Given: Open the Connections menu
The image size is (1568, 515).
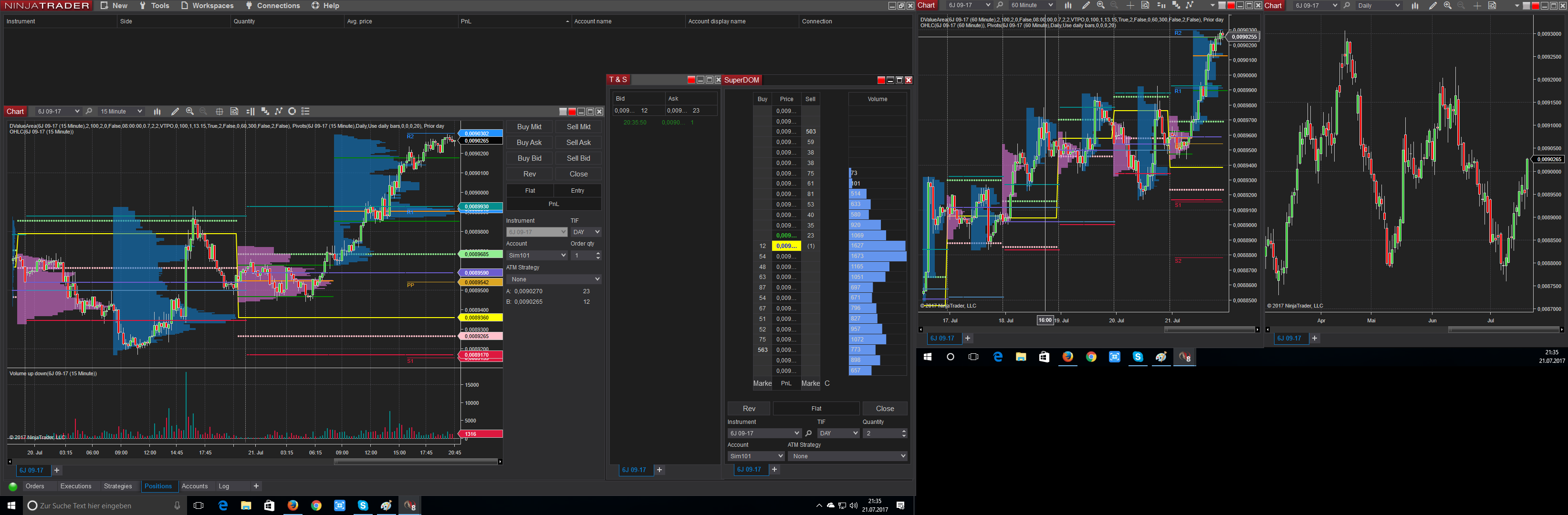Looking at the screenshot, I should tap(272, 5).
